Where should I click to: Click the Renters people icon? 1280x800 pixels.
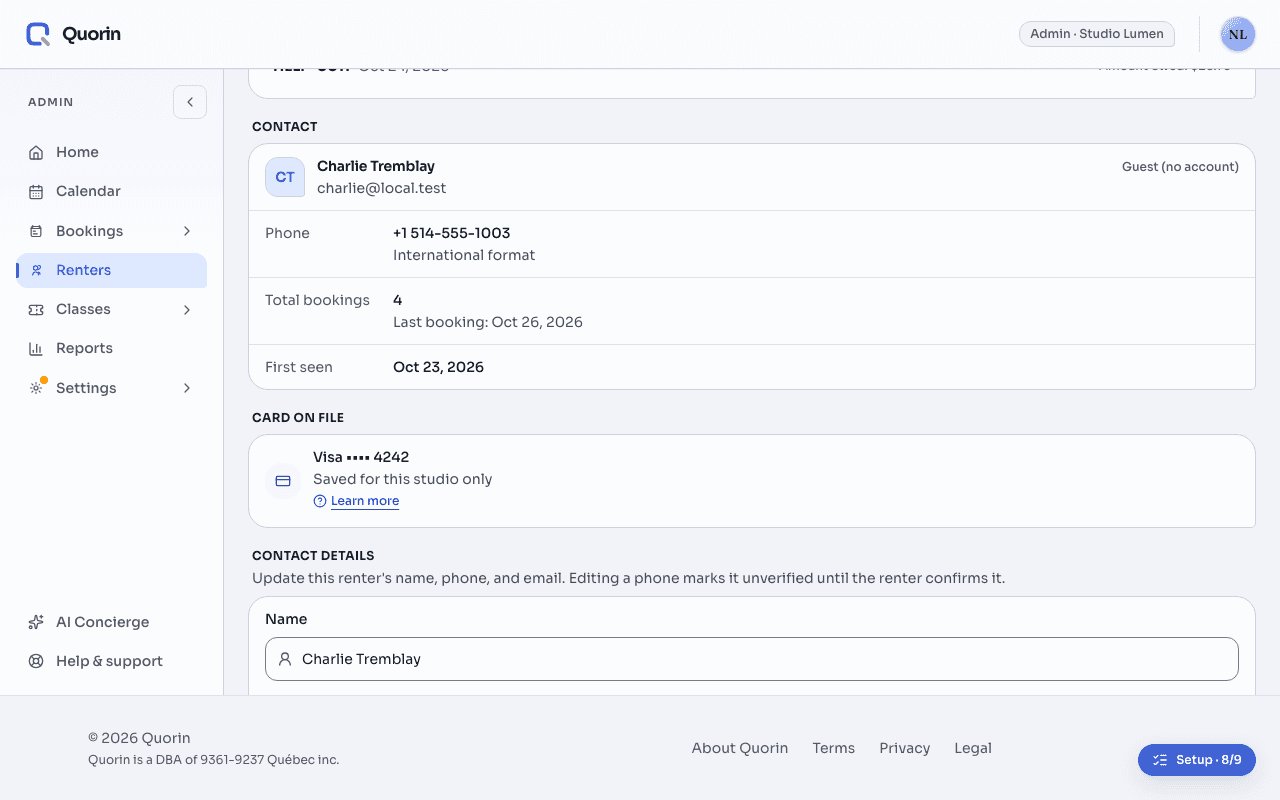pos(36,270)
